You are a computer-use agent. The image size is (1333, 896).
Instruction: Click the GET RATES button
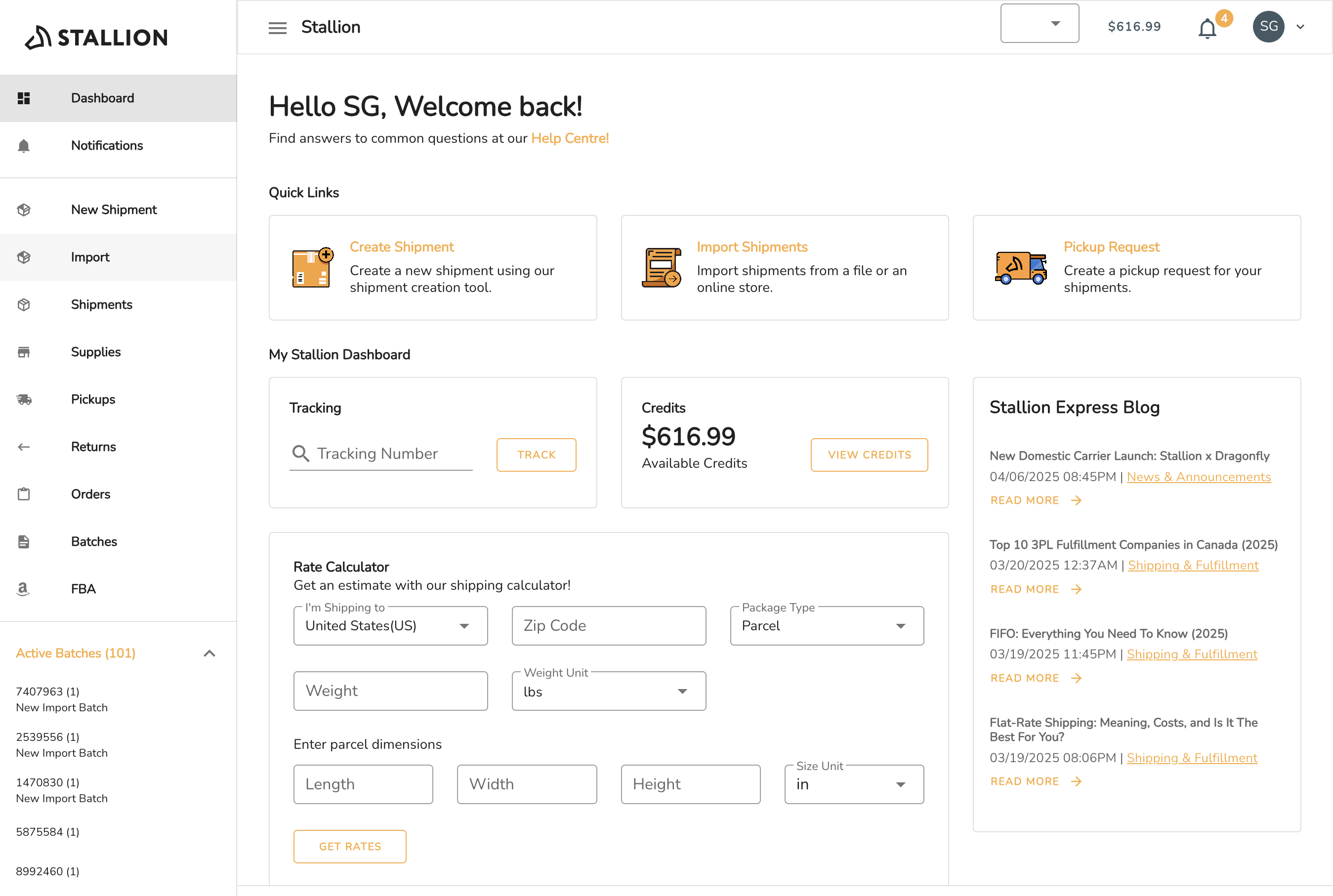(350, 846)
